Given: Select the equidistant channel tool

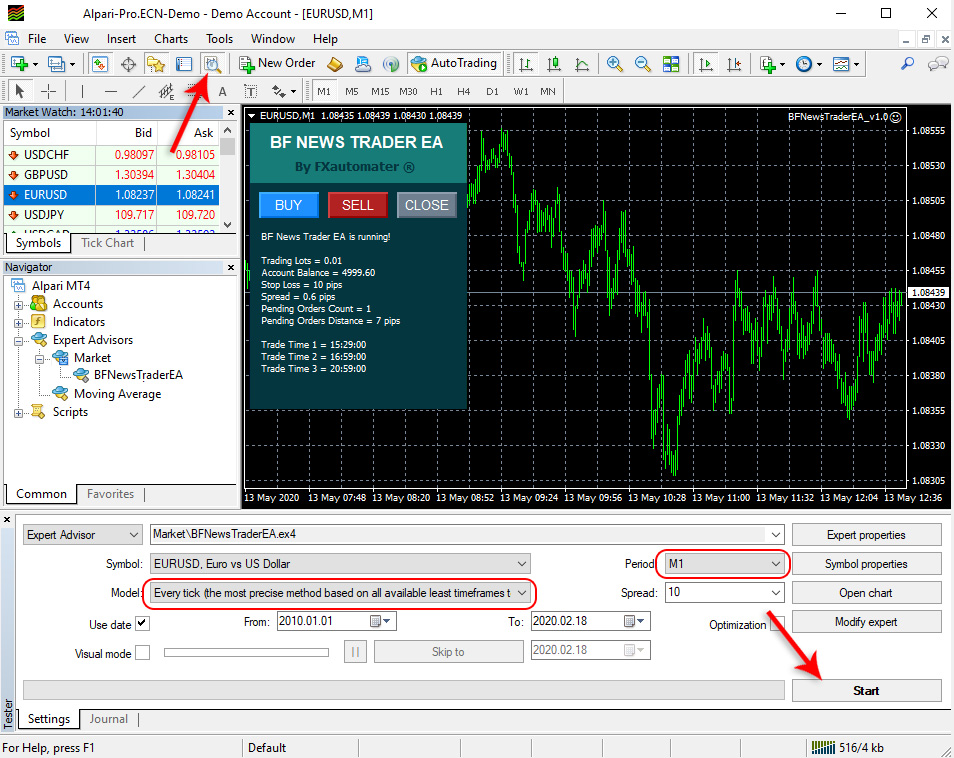Looking at the screenshot, I should click(166, 92).
